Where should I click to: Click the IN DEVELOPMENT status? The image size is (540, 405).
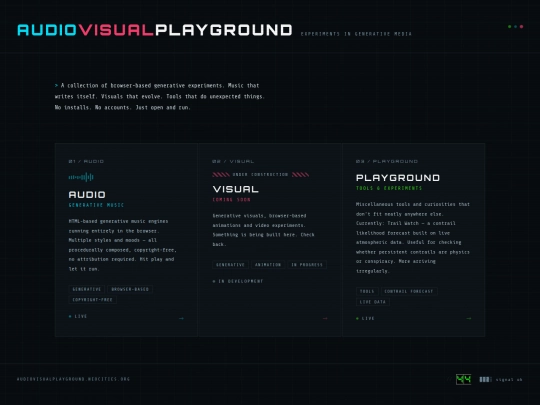pyautogui.click(x=238, y=281)
